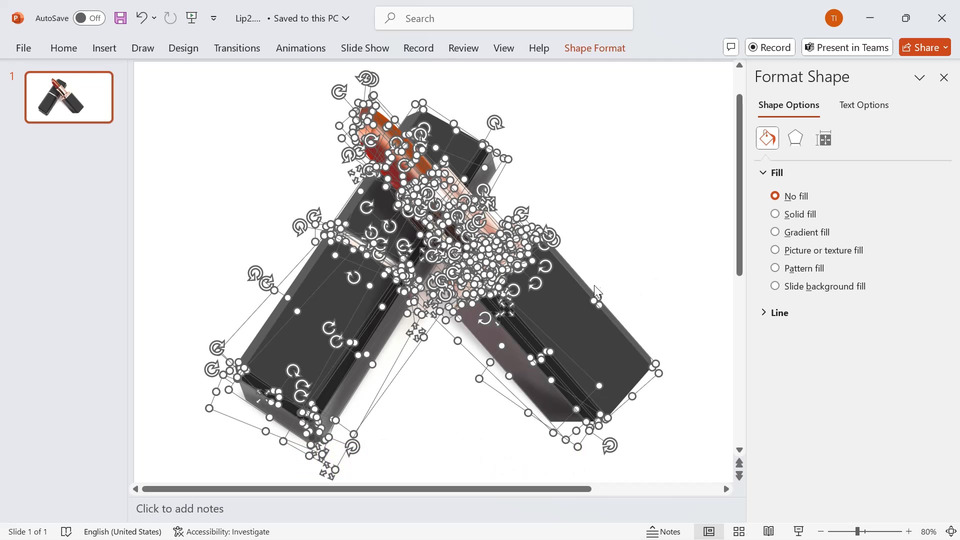The image size is (960, 540).
Task: Switch to Text Options tab
Action: 864,105
